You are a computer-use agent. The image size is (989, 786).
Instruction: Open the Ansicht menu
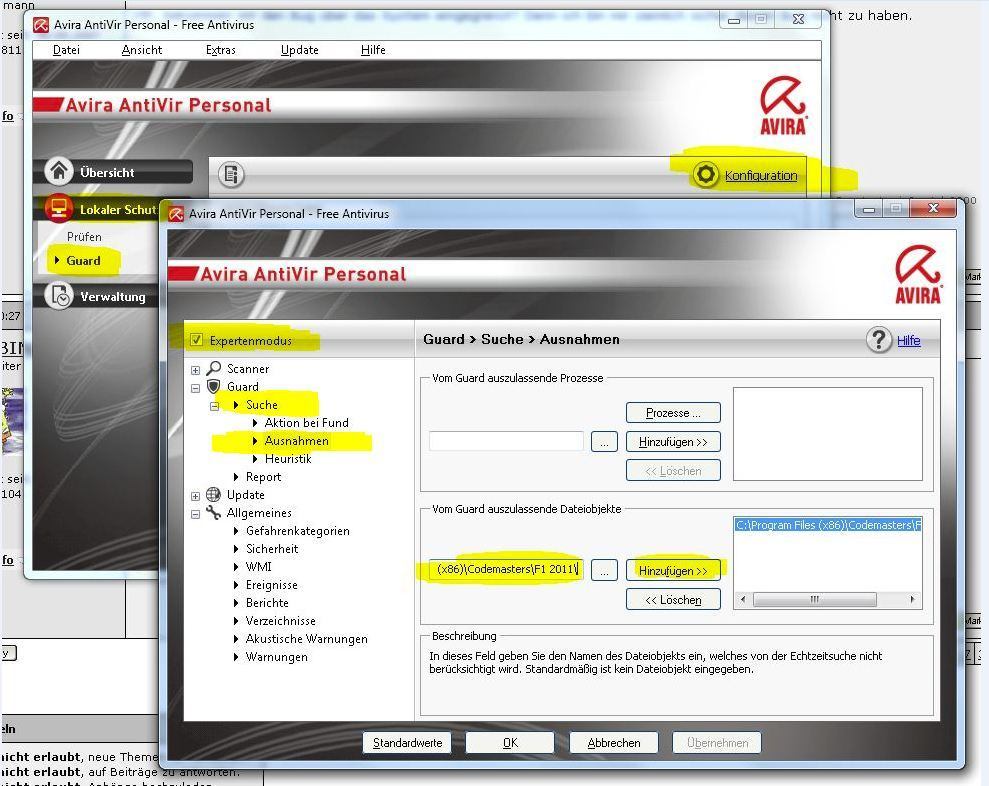tap(141, 50)
